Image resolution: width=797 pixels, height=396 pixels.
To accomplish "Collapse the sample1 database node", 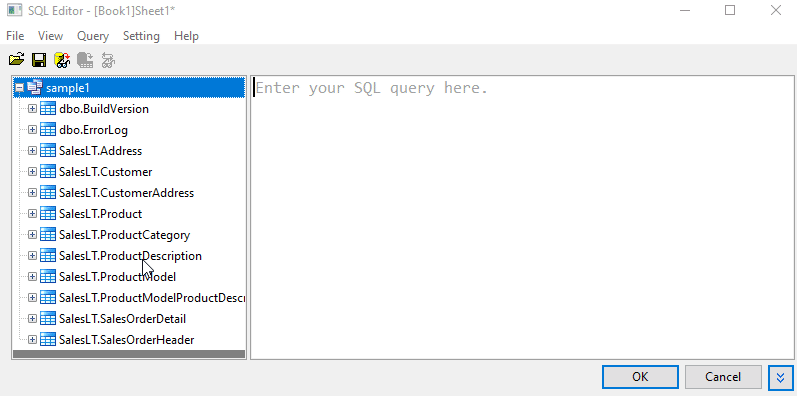I will (x=19, y=88).
